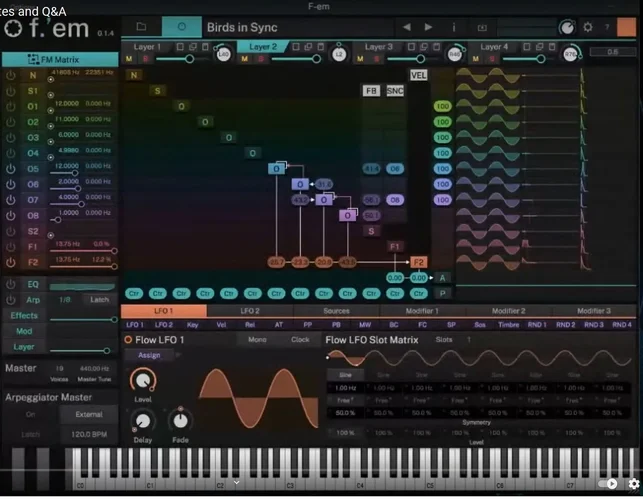Click the first square icon beside Layer 1
The height and width of the screenshot is (500, 643).
point(180,47)
